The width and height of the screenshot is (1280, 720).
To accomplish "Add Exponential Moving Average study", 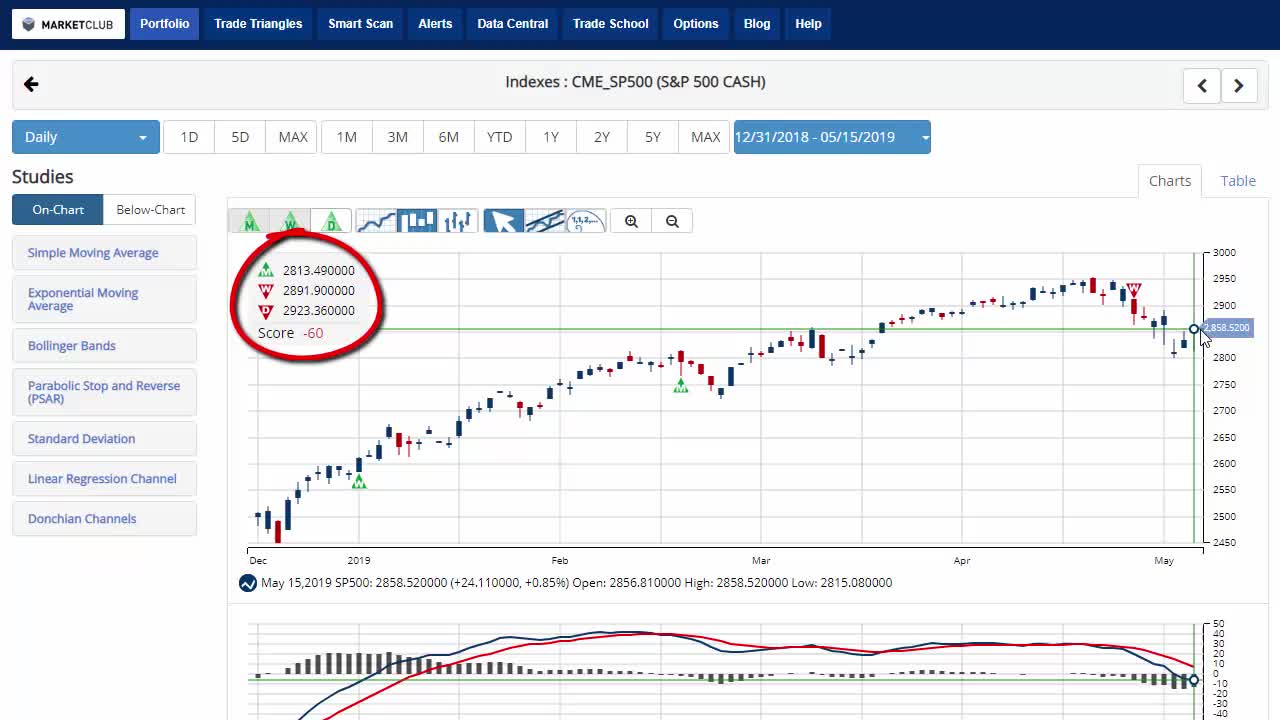I will (104, 299).
